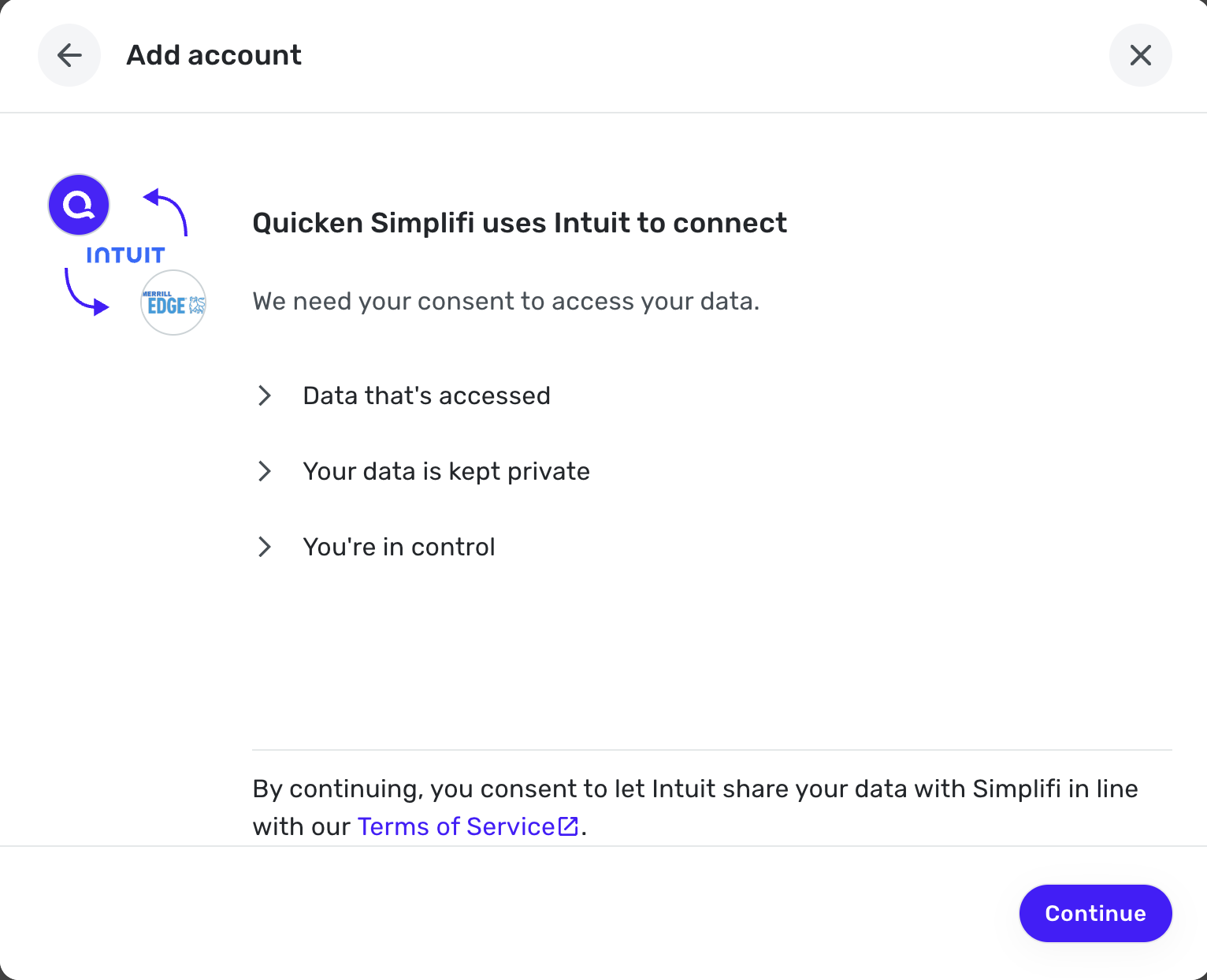
Task: Expand chevron beside You're in control
Action: click(x=265, y=547)
